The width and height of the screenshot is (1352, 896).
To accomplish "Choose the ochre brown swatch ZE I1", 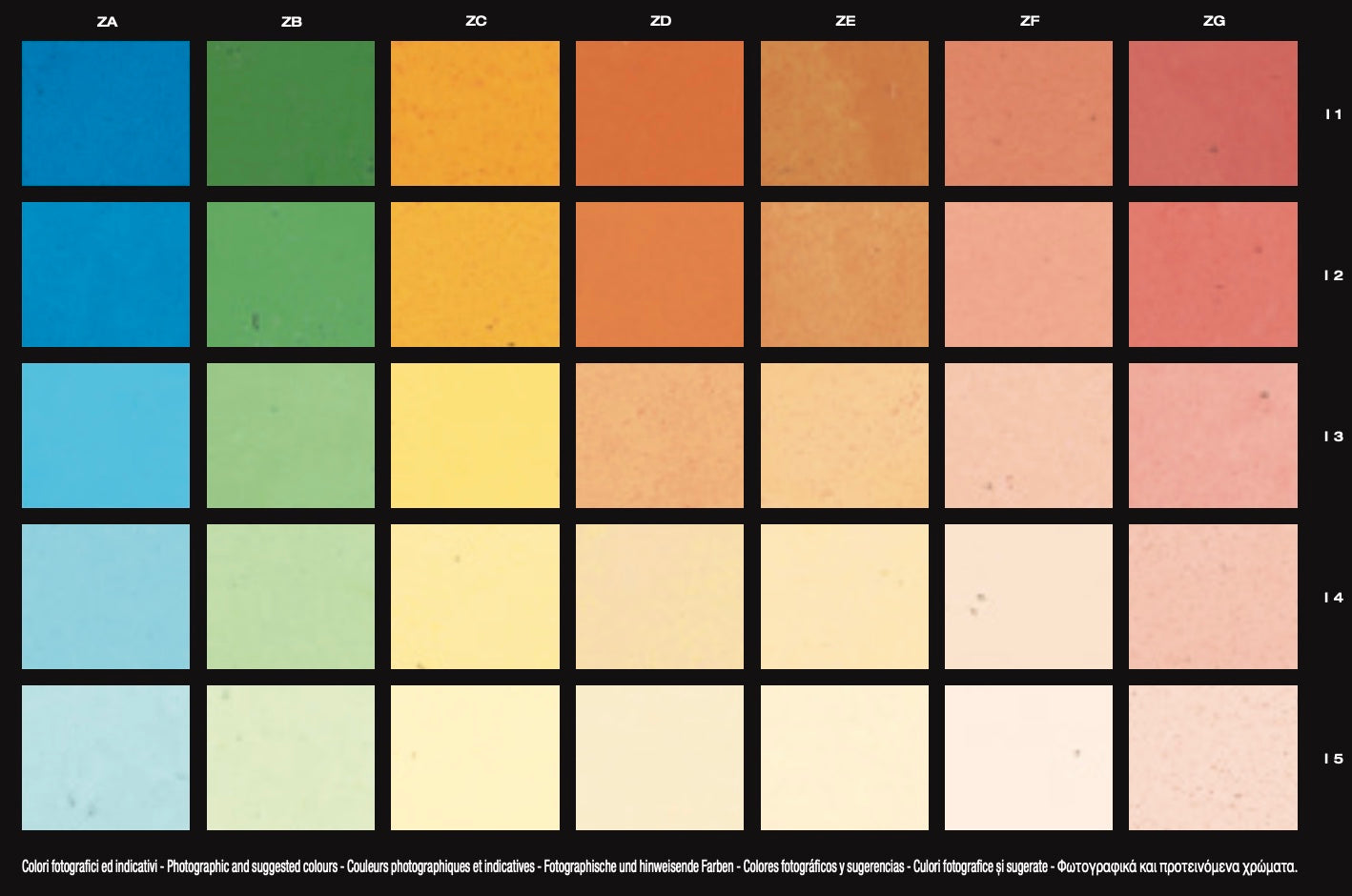I will tap(844, 113).
